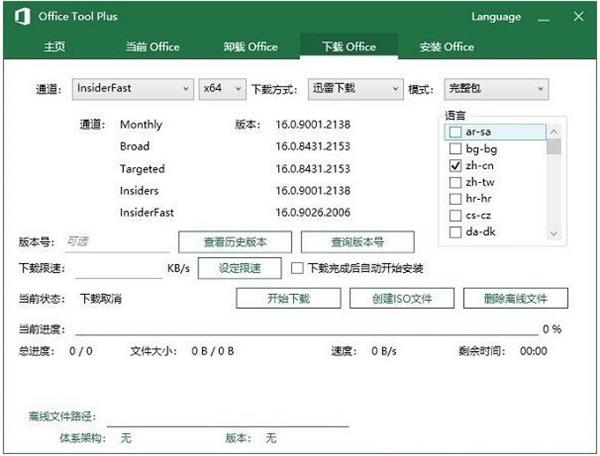
Task: Click the language list scroll up arrow
Action: click(x=554, y=132)
